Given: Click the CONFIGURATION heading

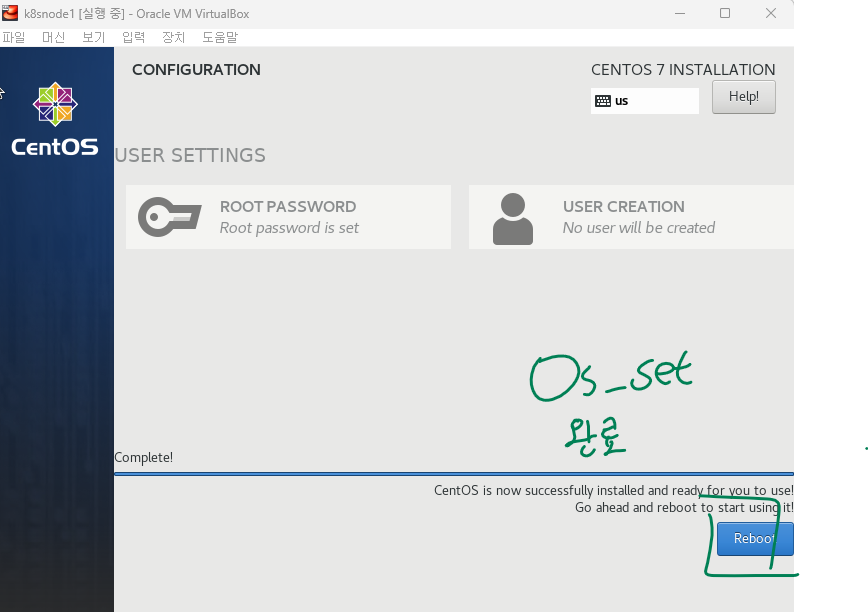Looking at the screenshot, I should pos(196,70).
